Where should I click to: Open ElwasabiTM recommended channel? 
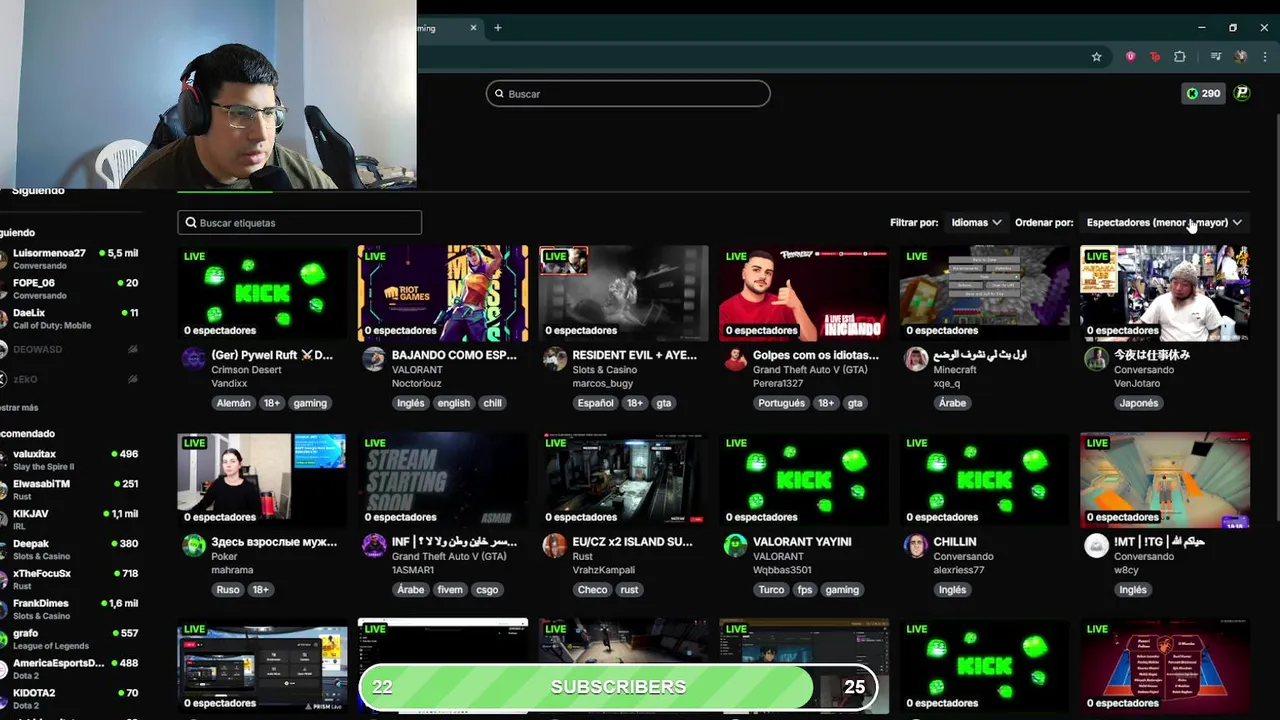(x=70, y=490)
